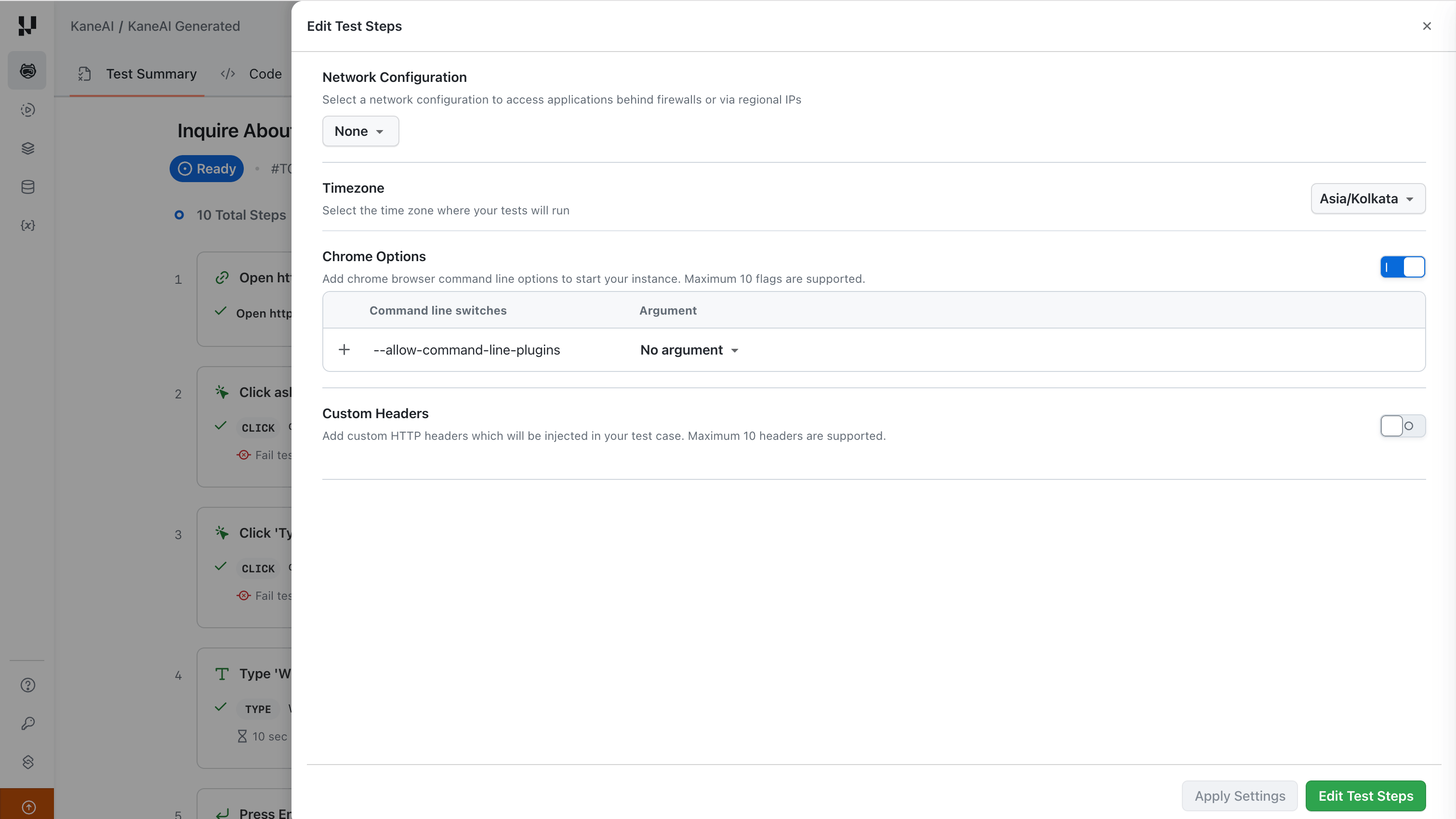The height and width of the screenshot is (819, 1456).
Task: Click the LambdaTest logo icon
Action: [x=27, y=26]
